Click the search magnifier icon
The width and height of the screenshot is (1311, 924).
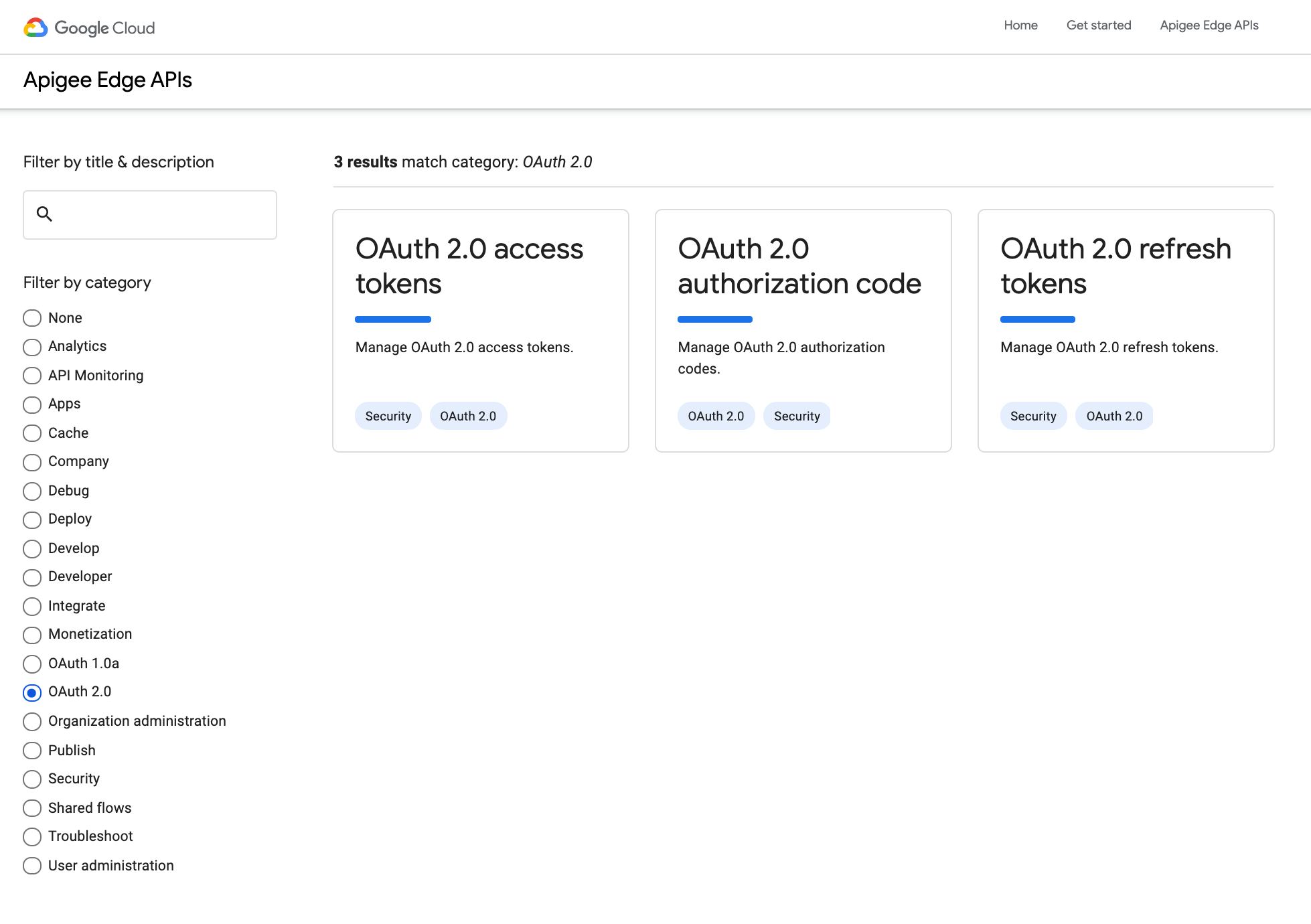[44, 214]
